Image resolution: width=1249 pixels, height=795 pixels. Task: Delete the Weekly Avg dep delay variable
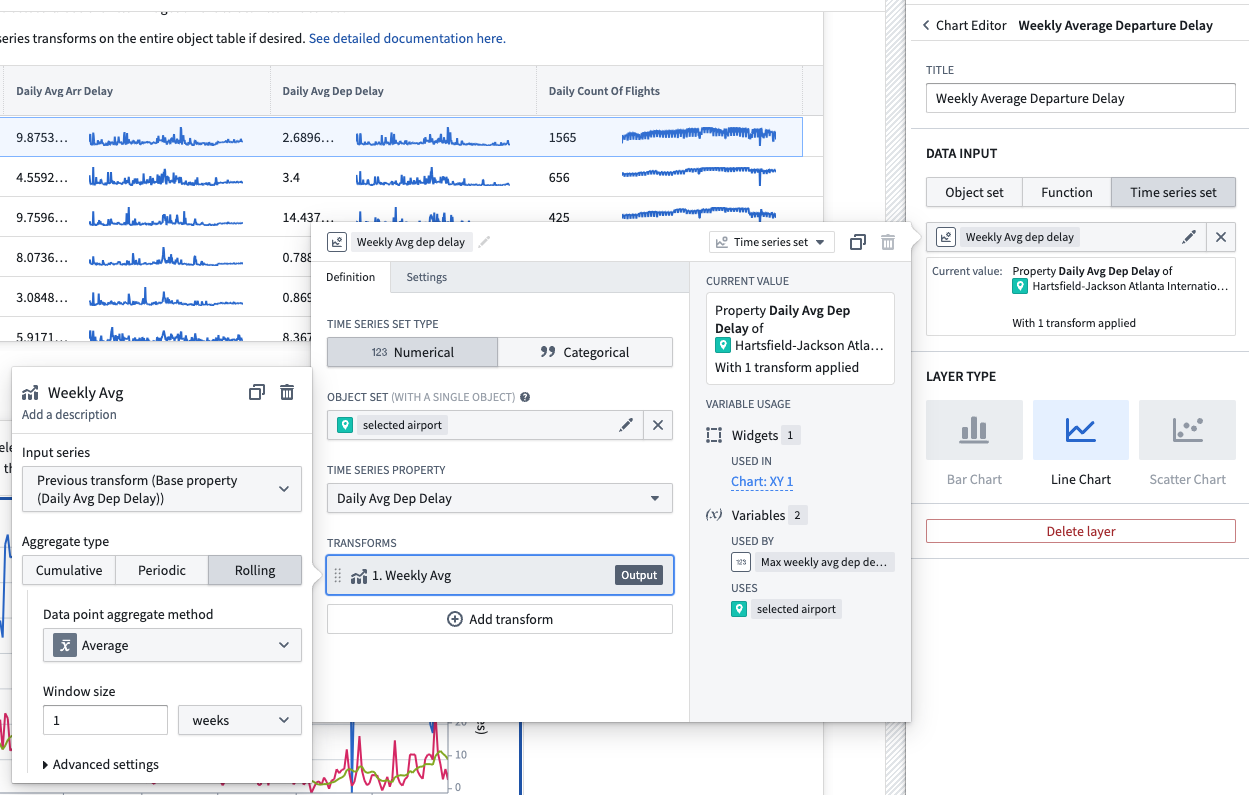click(887, 242)
